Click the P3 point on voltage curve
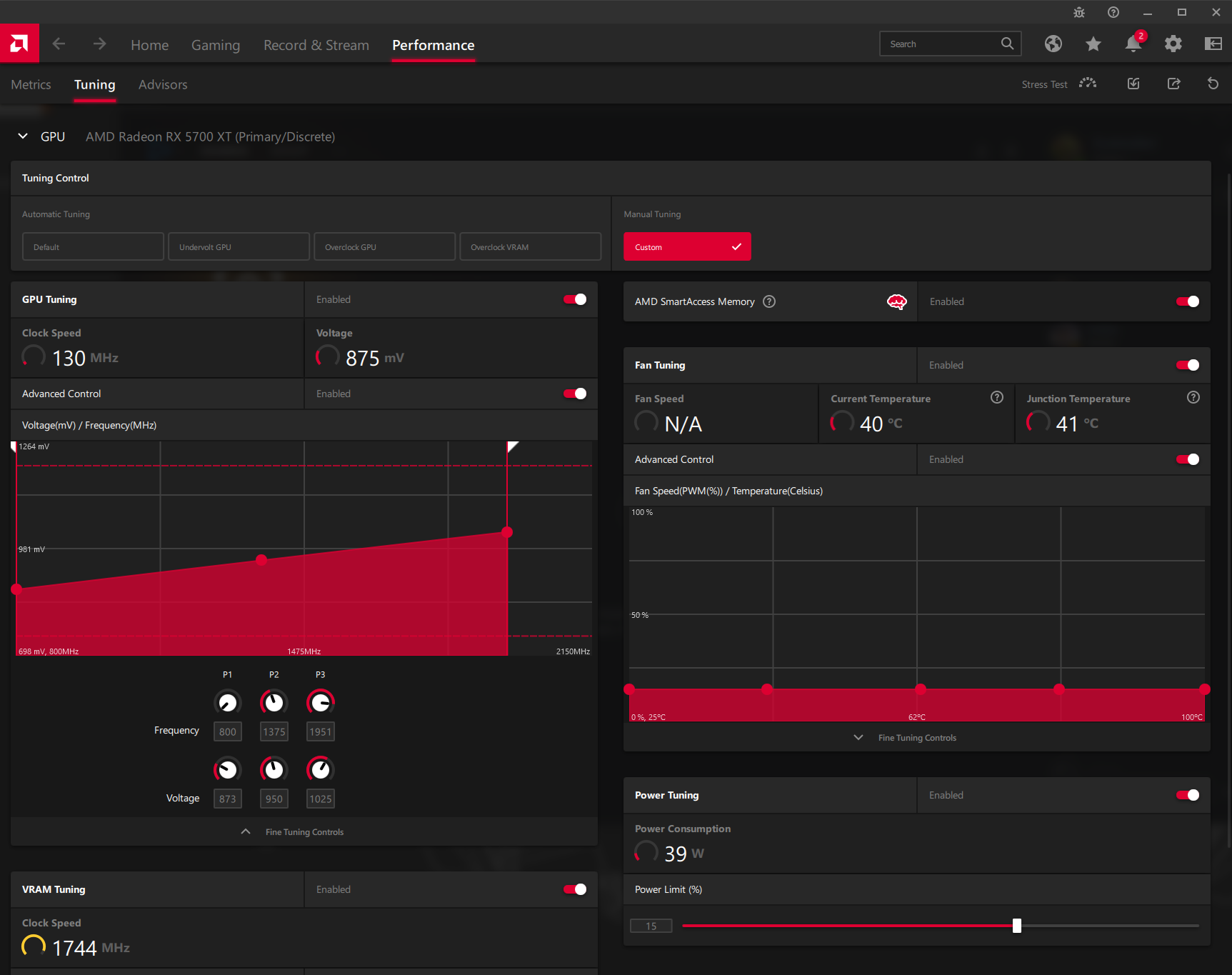 click(x=507, y=532)
